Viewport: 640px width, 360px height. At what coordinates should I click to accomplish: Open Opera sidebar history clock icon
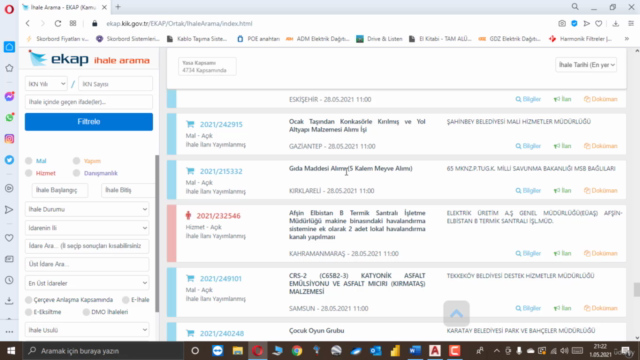[x=9, y=280]
